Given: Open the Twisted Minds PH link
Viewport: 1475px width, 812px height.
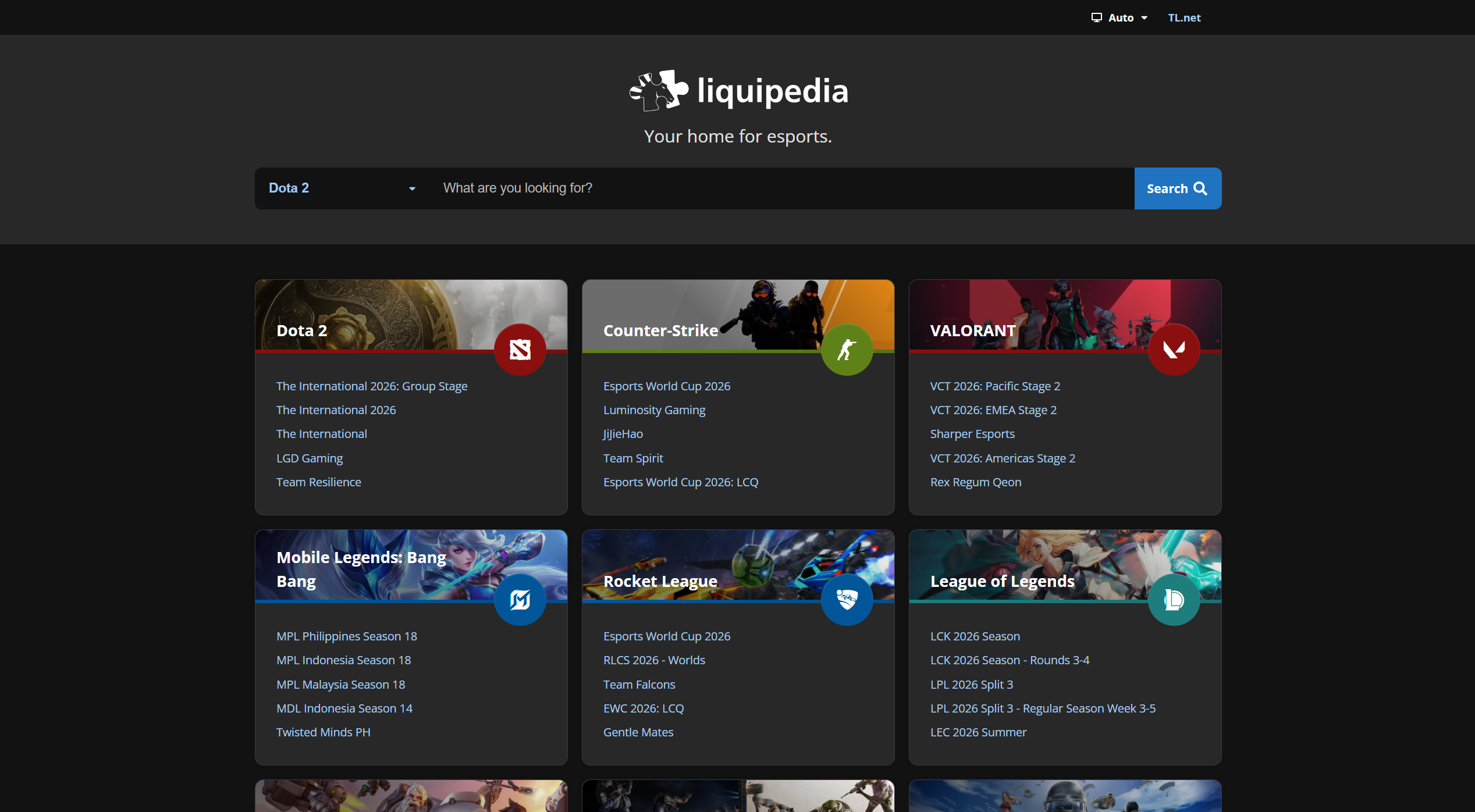Looking at the screenshot, I should pyautogui.click(x=324, y=732).
